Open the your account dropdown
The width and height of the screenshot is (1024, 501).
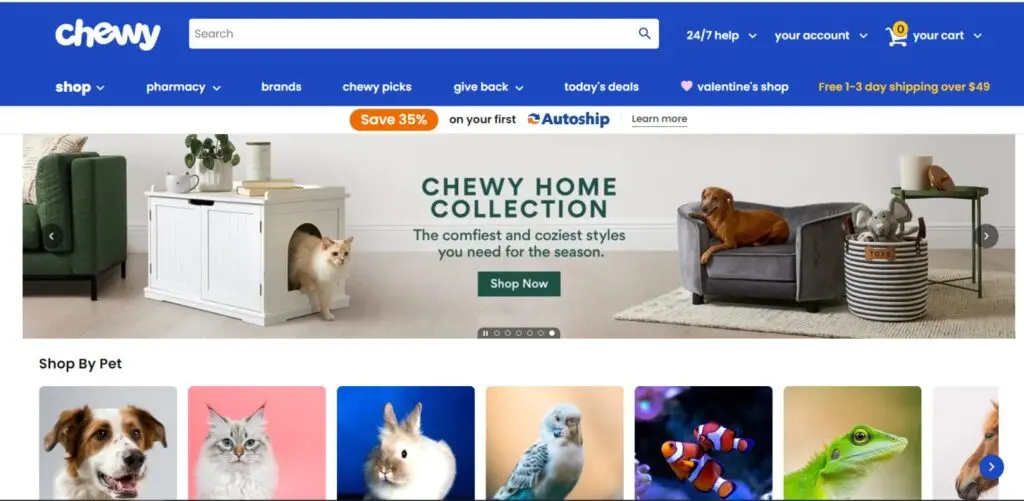(821, 35)
